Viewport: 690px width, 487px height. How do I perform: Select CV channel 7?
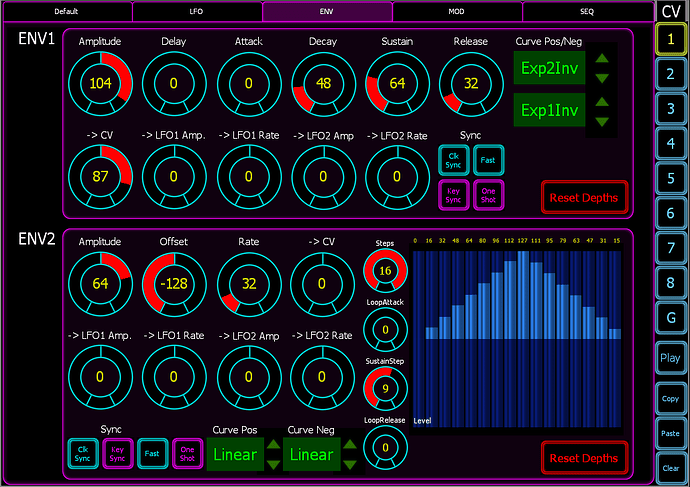point(671,248)
